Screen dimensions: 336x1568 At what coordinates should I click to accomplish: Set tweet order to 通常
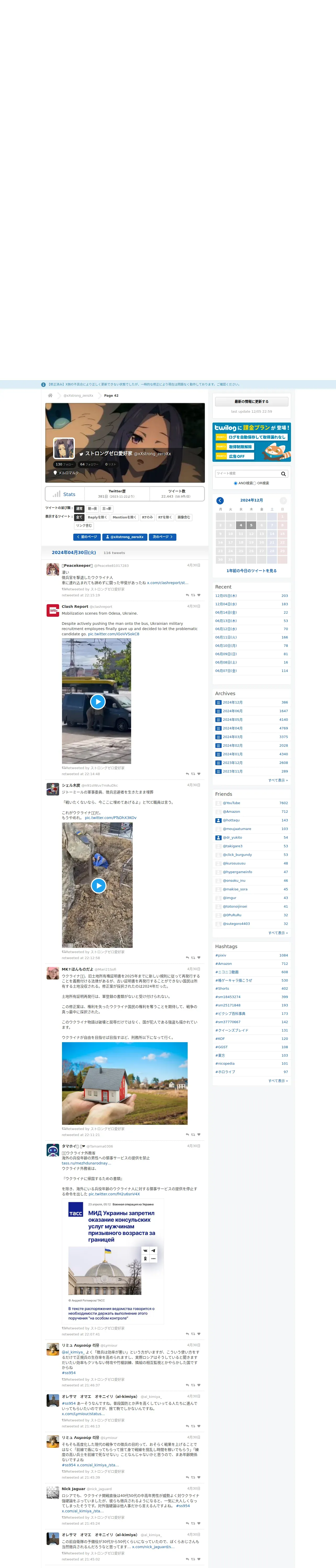tap(79, 509)
